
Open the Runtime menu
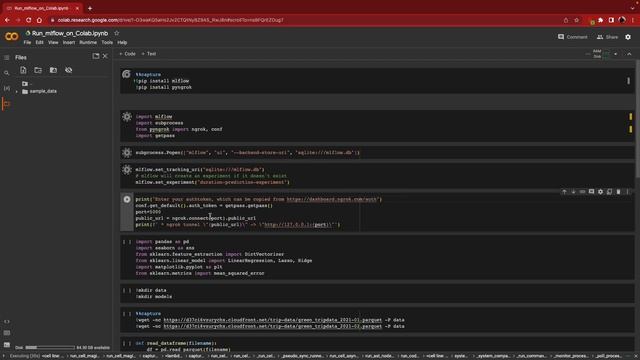tap(88, 42)
